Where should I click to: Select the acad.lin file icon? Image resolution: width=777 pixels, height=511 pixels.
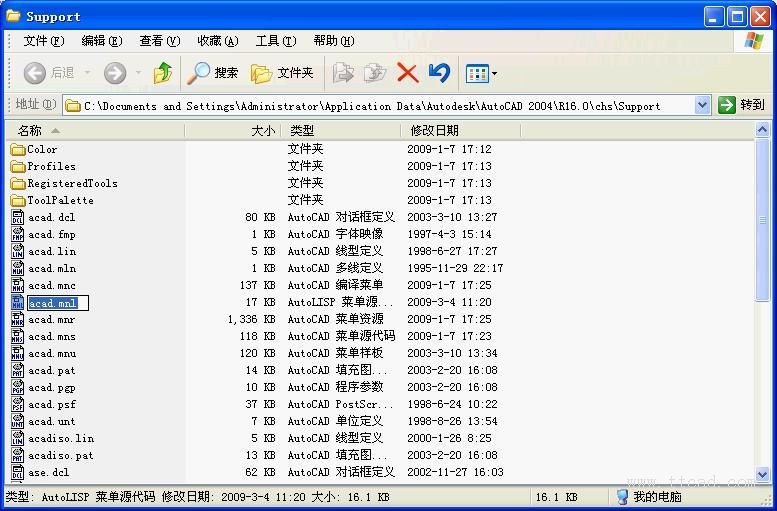[x=17, y=251]
